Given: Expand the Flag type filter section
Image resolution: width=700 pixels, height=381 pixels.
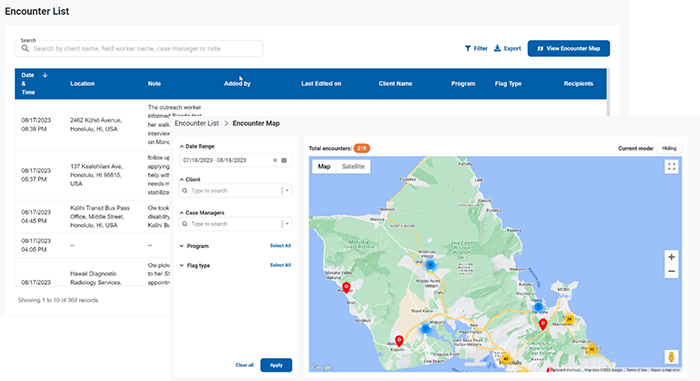Looking at the screenshot, I should pos(182,265).
